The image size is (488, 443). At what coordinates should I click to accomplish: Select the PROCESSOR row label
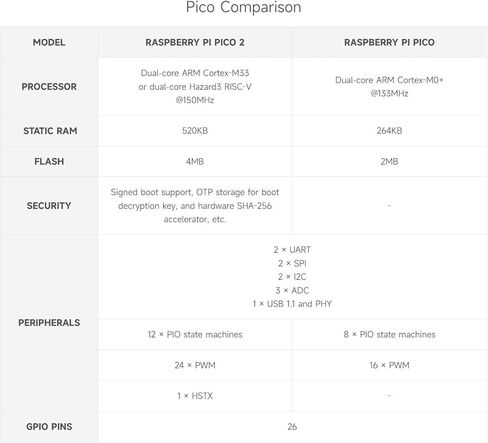pyautogui.click(x=49, y=87)
